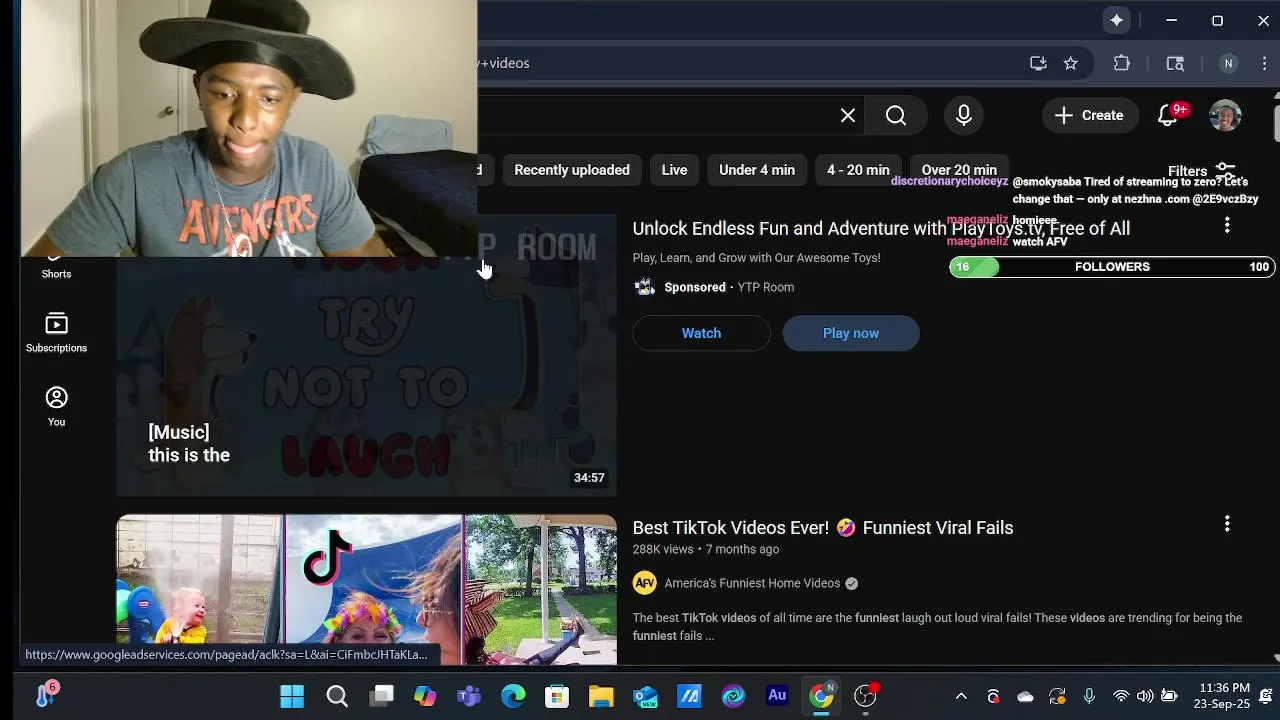This screenshot has width=1280, height=720.
Task: Open File Explorer from taskbar
Action: [601, 696]
